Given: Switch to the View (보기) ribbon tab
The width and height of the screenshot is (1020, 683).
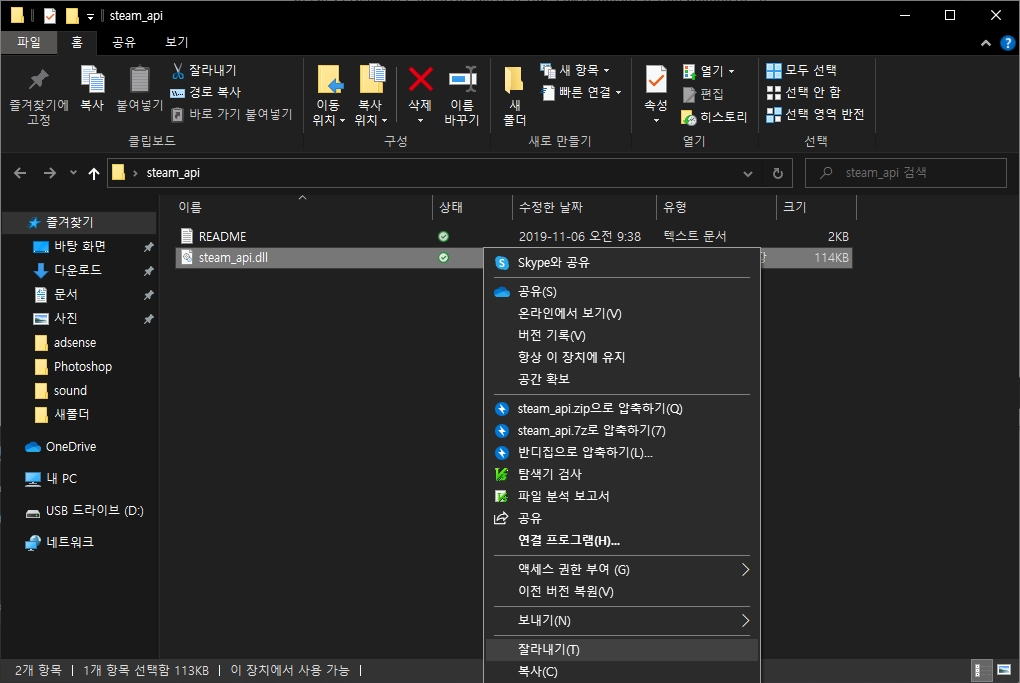Looking at the screenshot, I should point(176,42).
